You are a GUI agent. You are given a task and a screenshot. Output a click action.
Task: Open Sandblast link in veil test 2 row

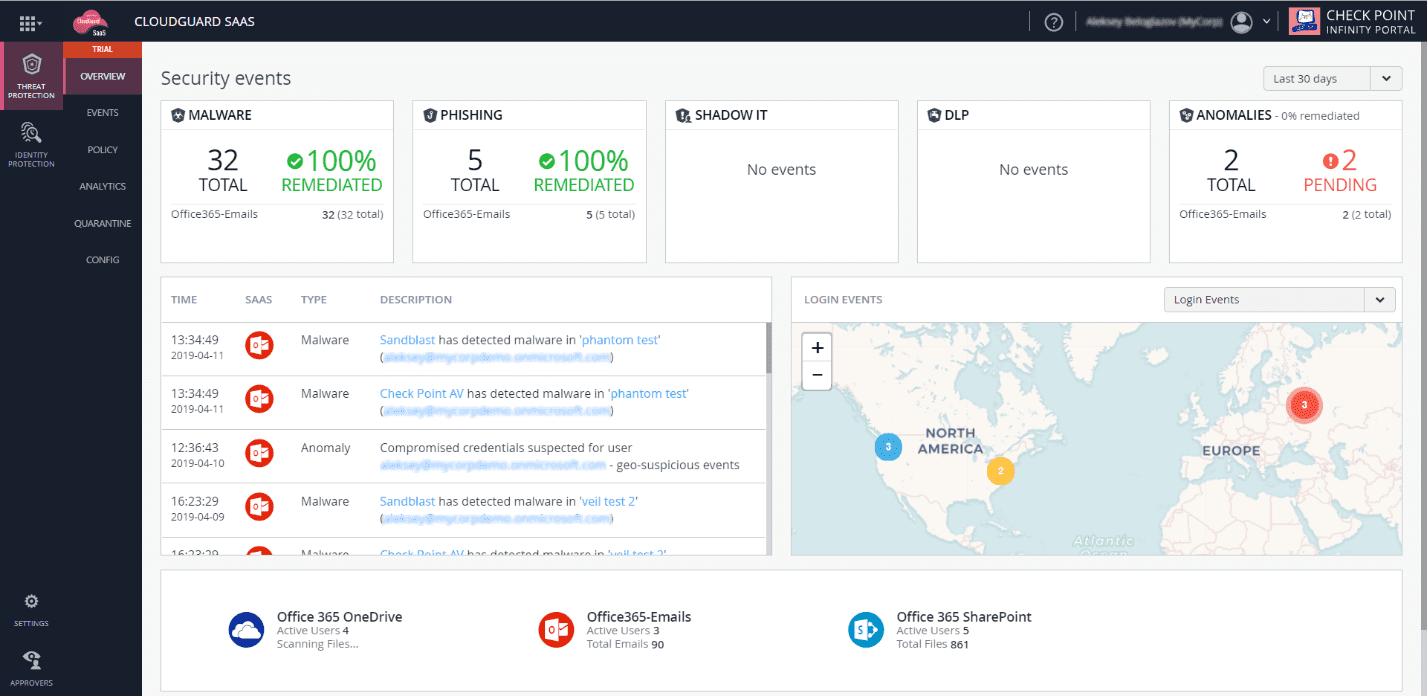pyautogui.click(x=407, y=501)
